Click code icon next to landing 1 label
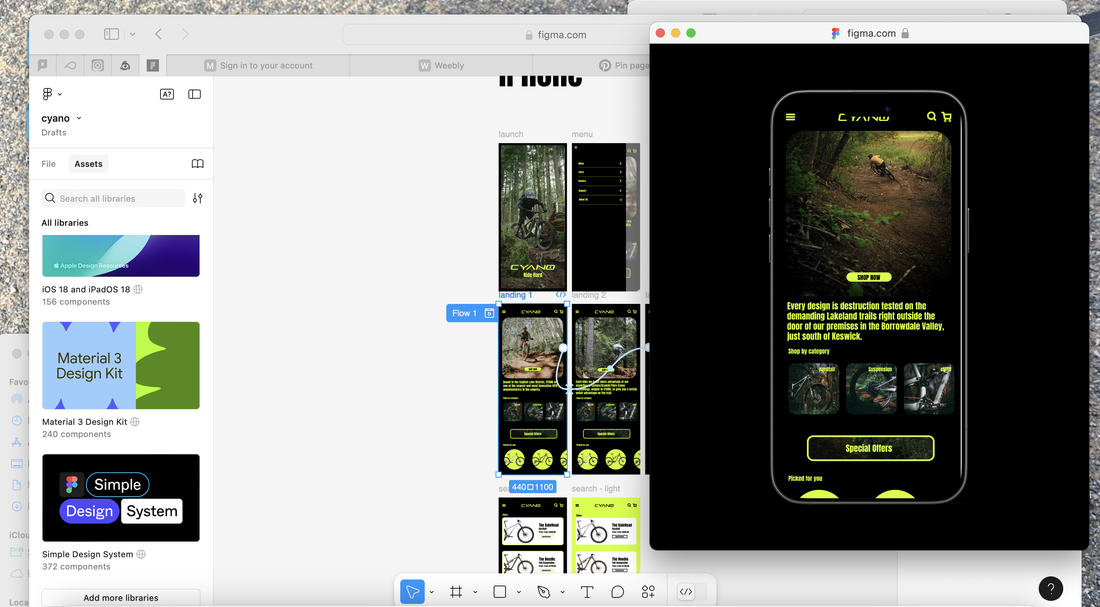The image size is (1100, 607). click(561, 295)
